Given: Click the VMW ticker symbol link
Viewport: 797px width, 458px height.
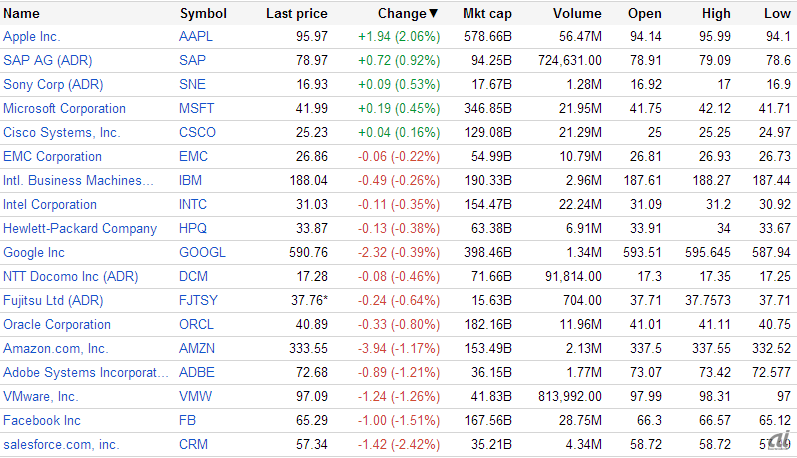Looking at the screenshot, I should [x=194, y=397].
